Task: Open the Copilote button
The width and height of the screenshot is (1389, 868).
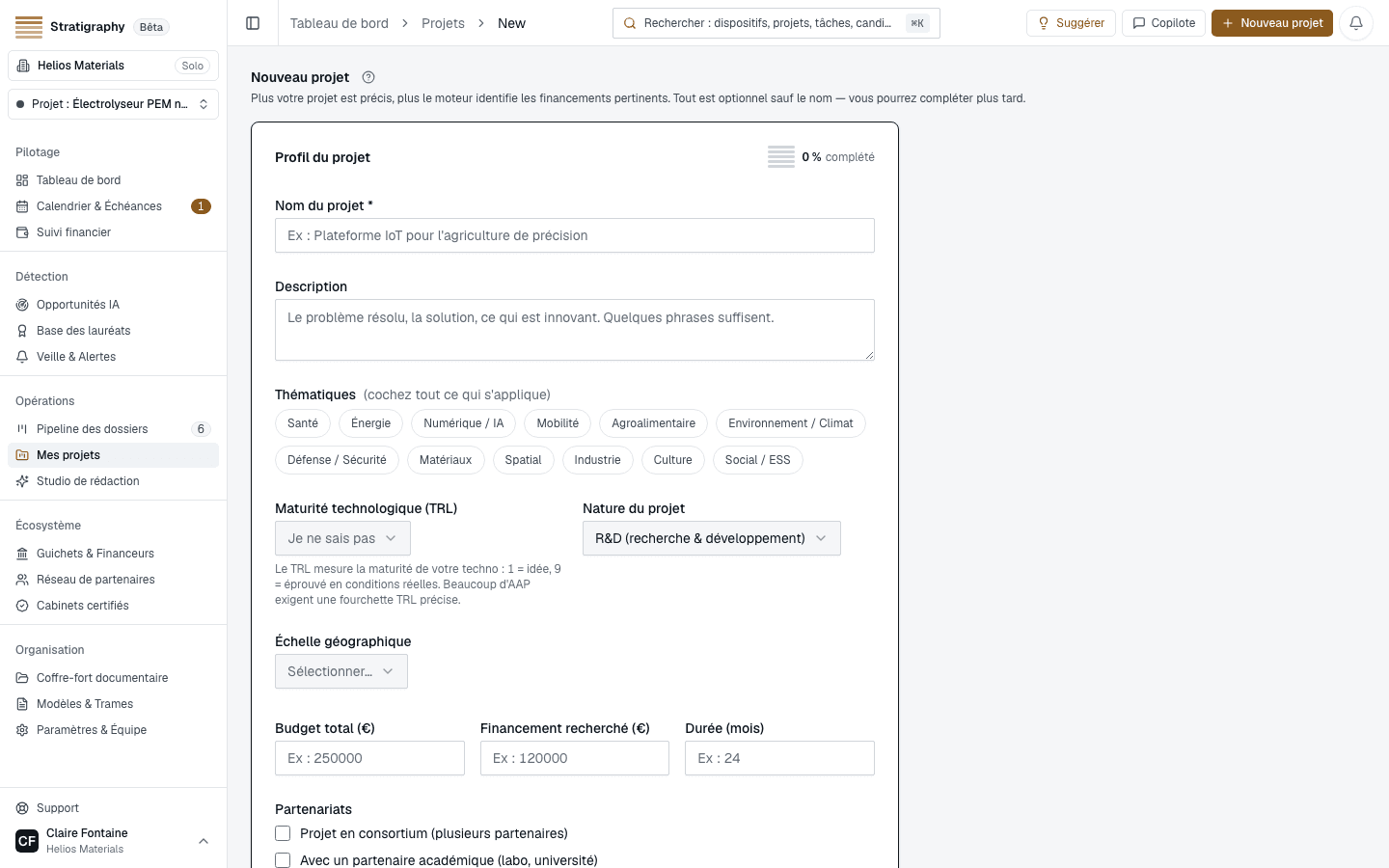Action: click(x=1163, y=23)
